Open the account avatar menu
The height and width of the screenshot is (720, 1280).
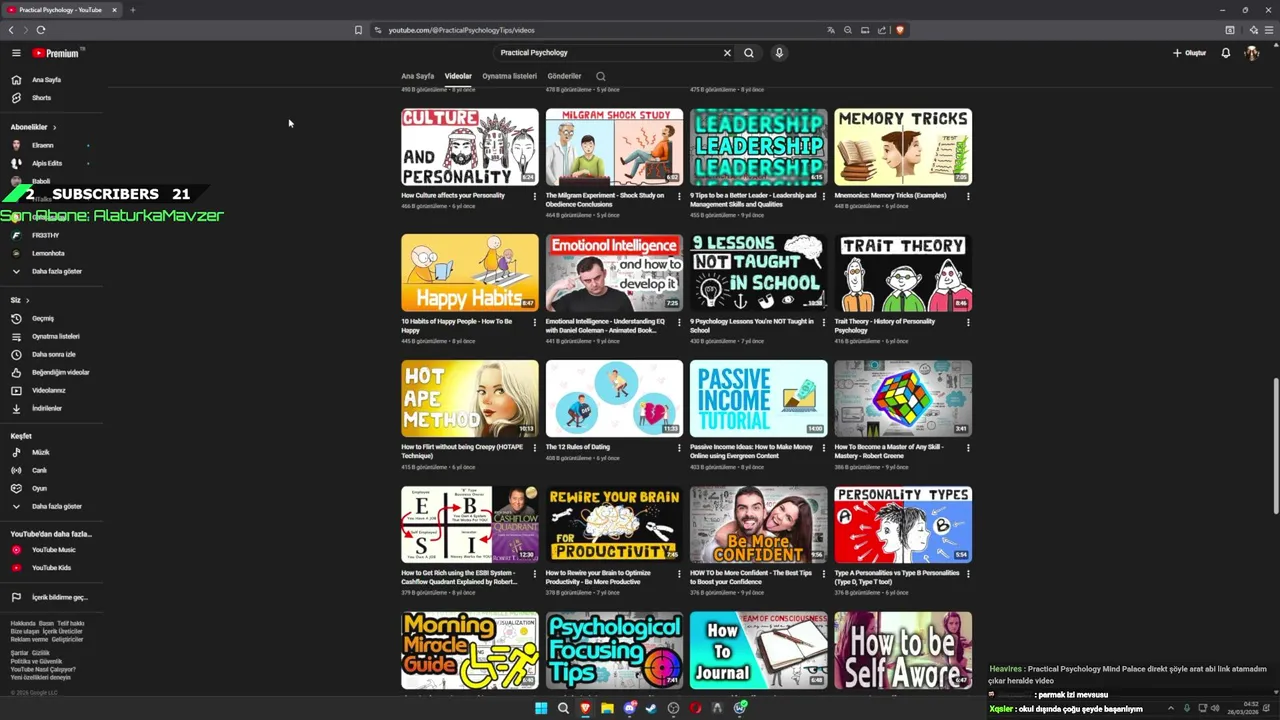coord(1252,53)
